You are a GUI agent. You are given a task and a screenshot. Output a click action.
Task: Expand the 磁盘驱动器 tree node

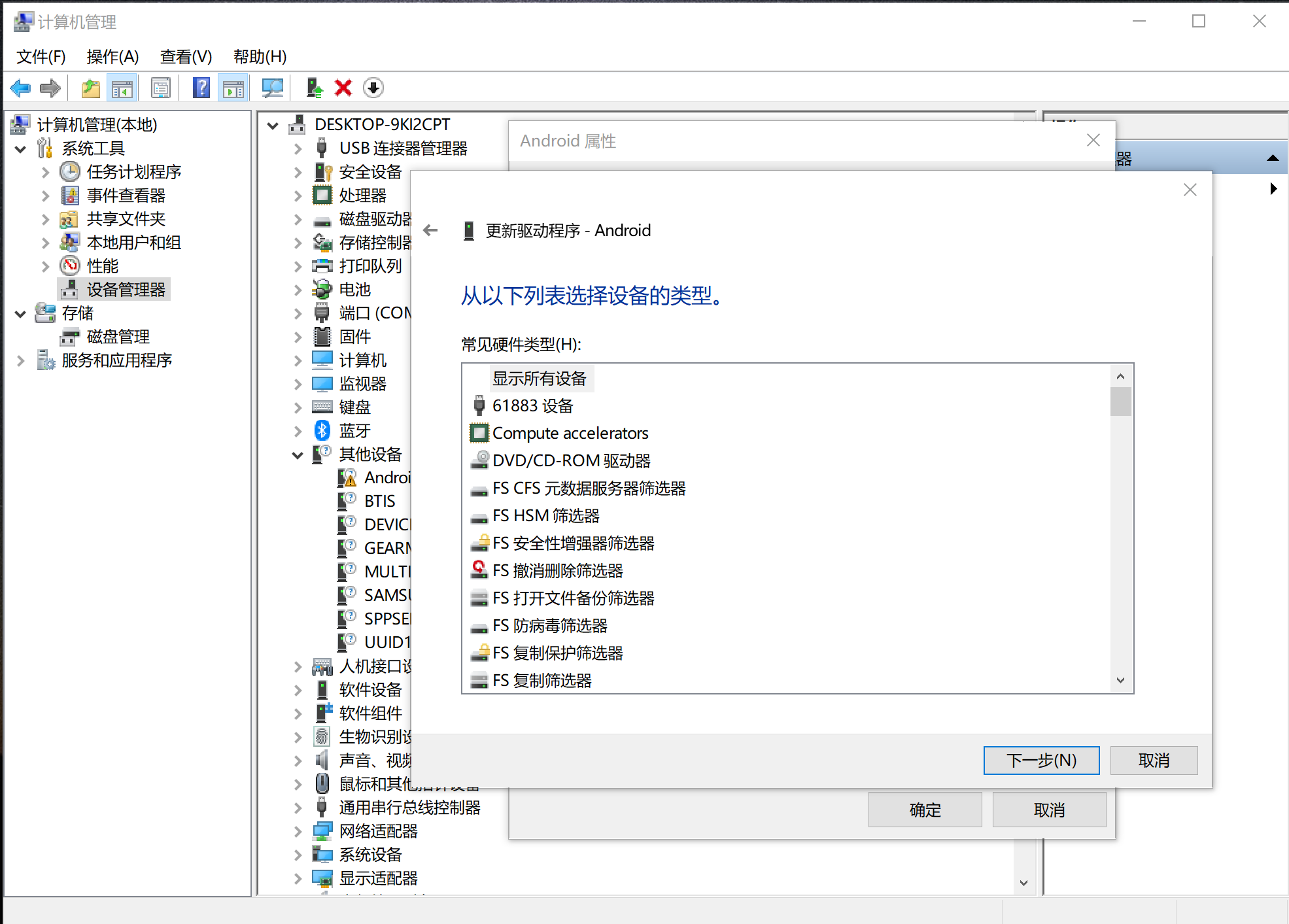pyautogui.click(x=298, y=219)
